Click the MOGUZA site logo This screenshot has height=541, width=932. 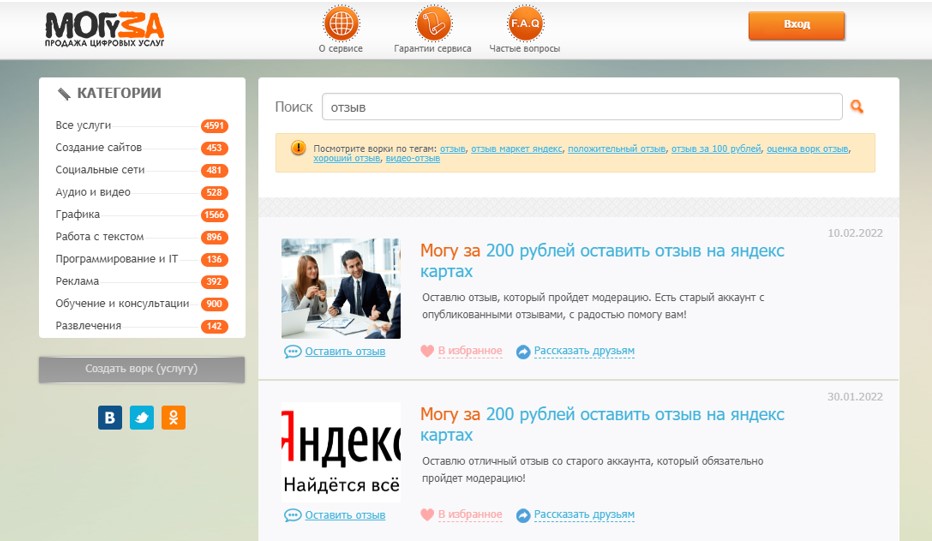pyautogui.click(x=105, y=29)
